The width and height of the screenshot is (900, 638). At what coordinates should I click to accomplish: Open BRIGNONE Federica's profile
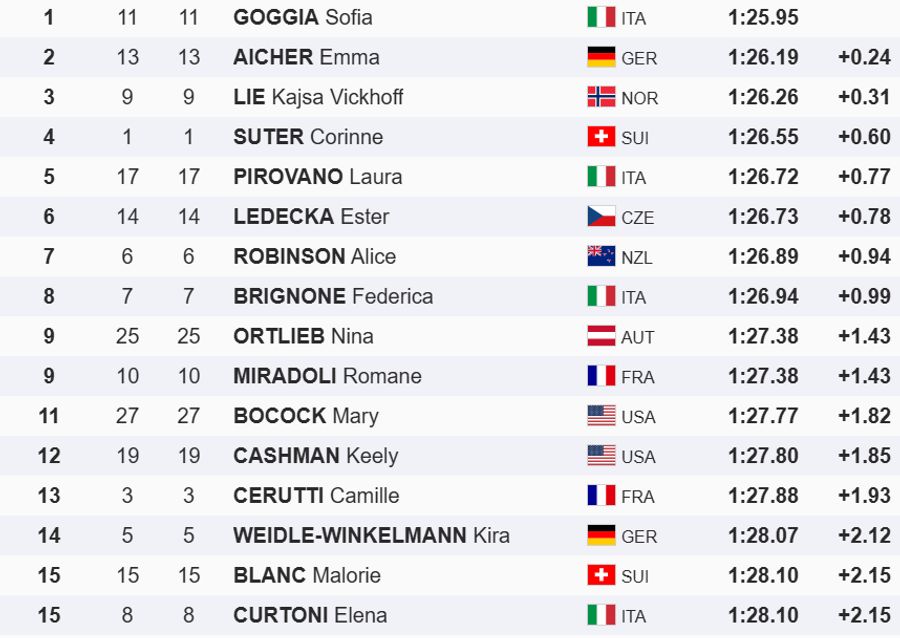(333, 296)
